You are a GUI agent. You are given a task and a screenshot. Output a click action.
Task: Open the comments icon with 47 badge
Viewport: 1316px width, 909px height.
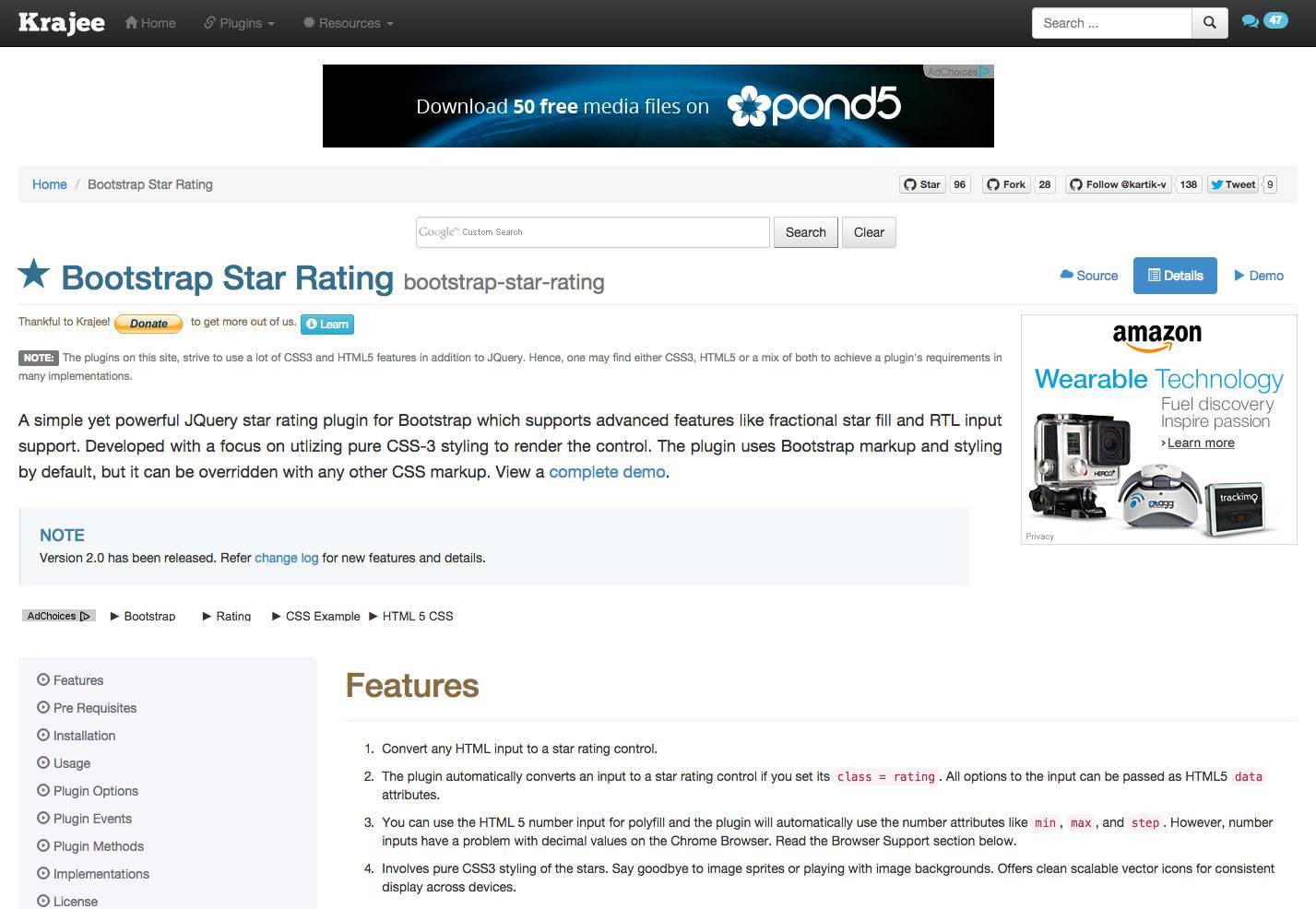click(x=1264, y=21)
